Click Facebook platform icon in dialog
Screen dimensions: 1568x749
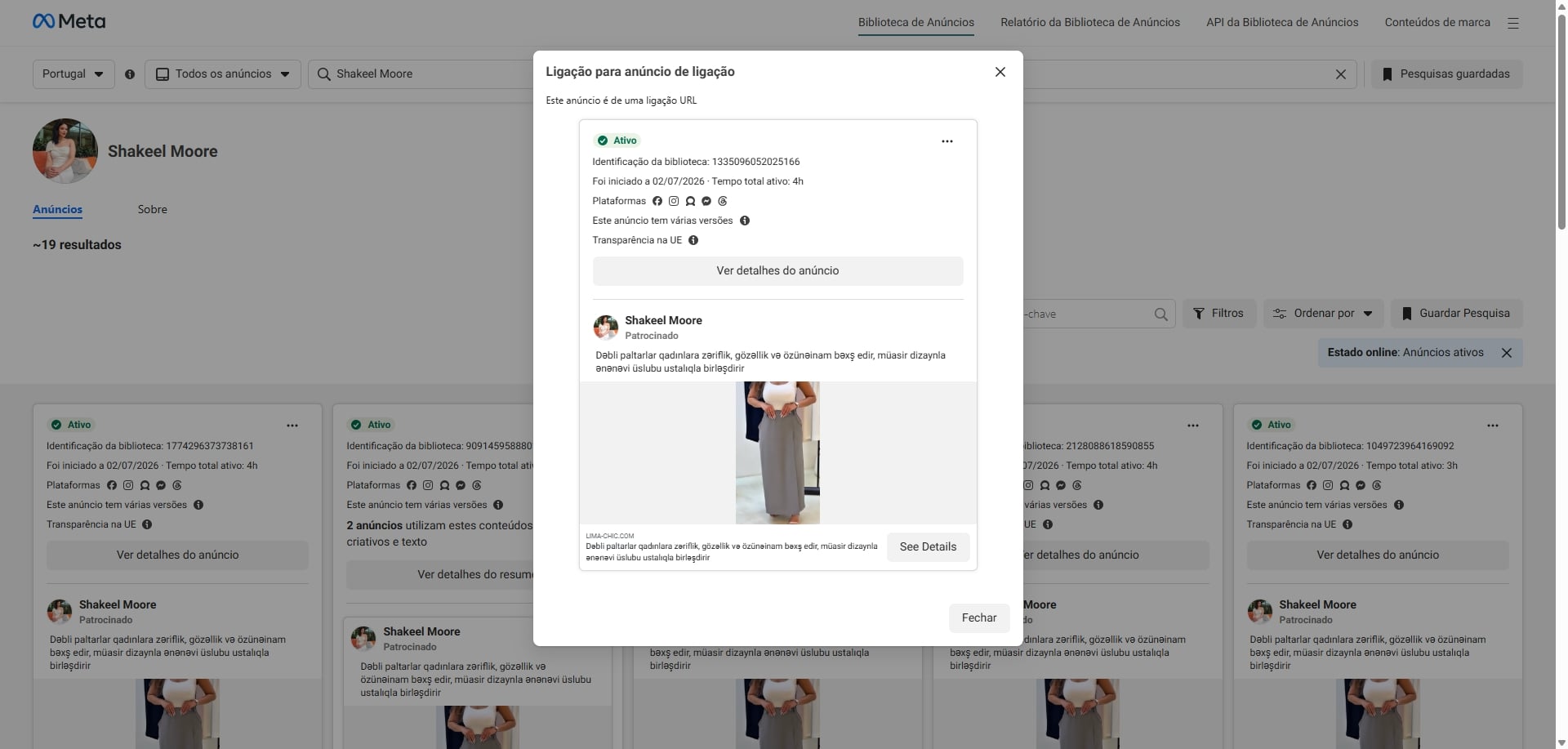[657, 201]
